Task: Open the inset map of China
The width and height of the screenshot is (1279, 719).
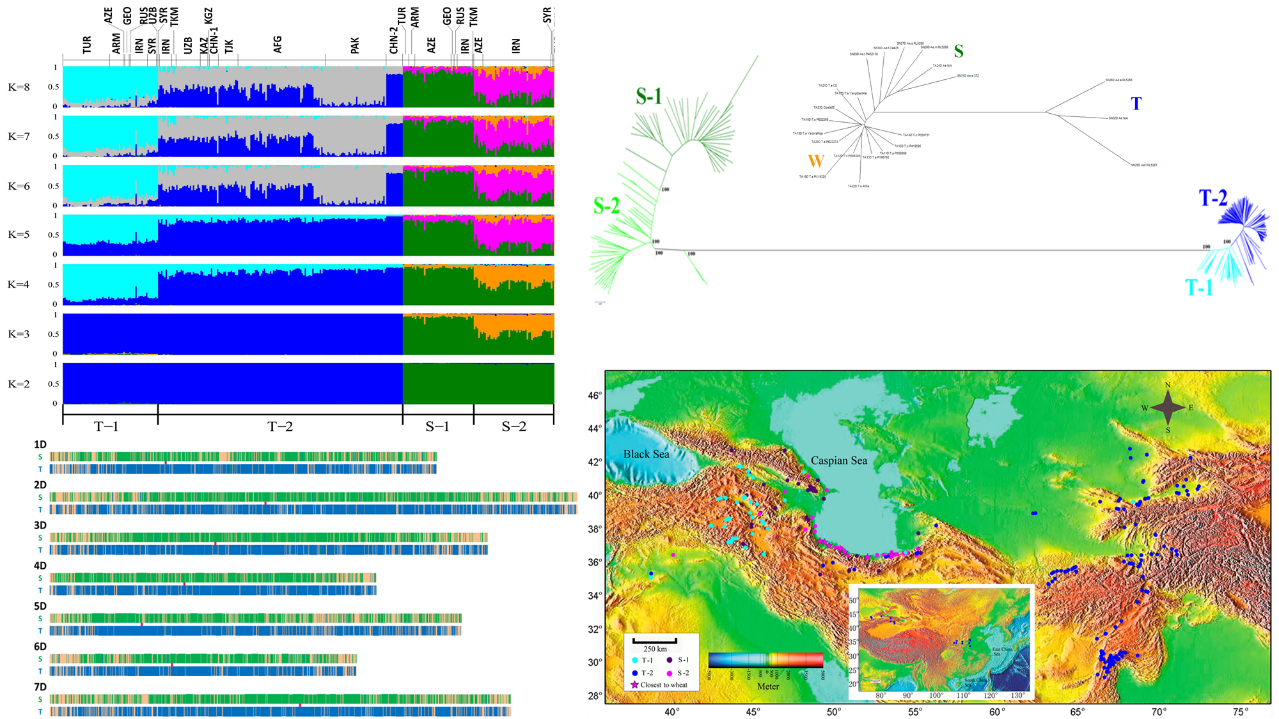Action: (x=938, y=641)
